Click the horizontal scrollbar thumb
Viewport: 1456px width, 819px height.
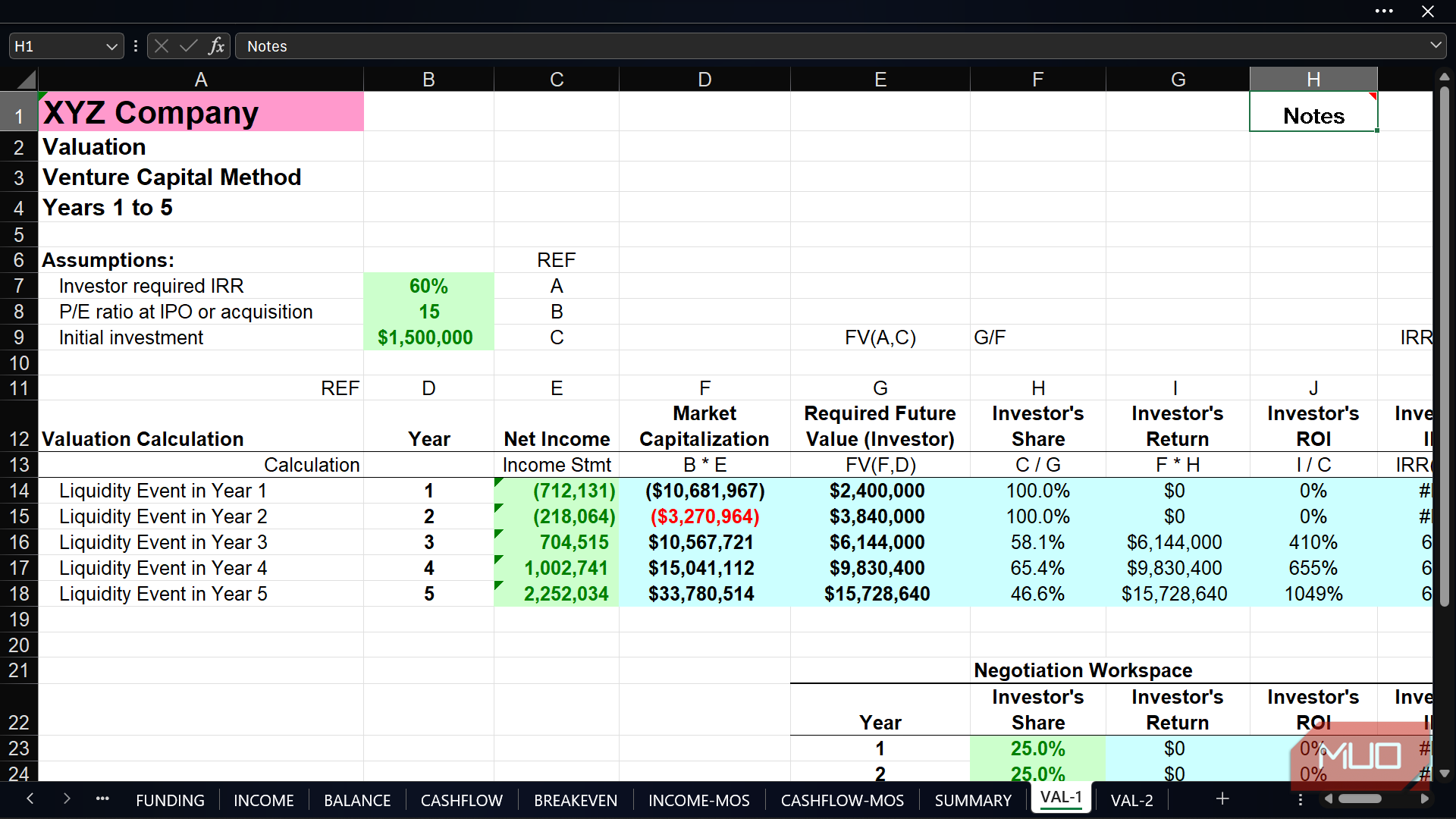tap(1360, 799)
